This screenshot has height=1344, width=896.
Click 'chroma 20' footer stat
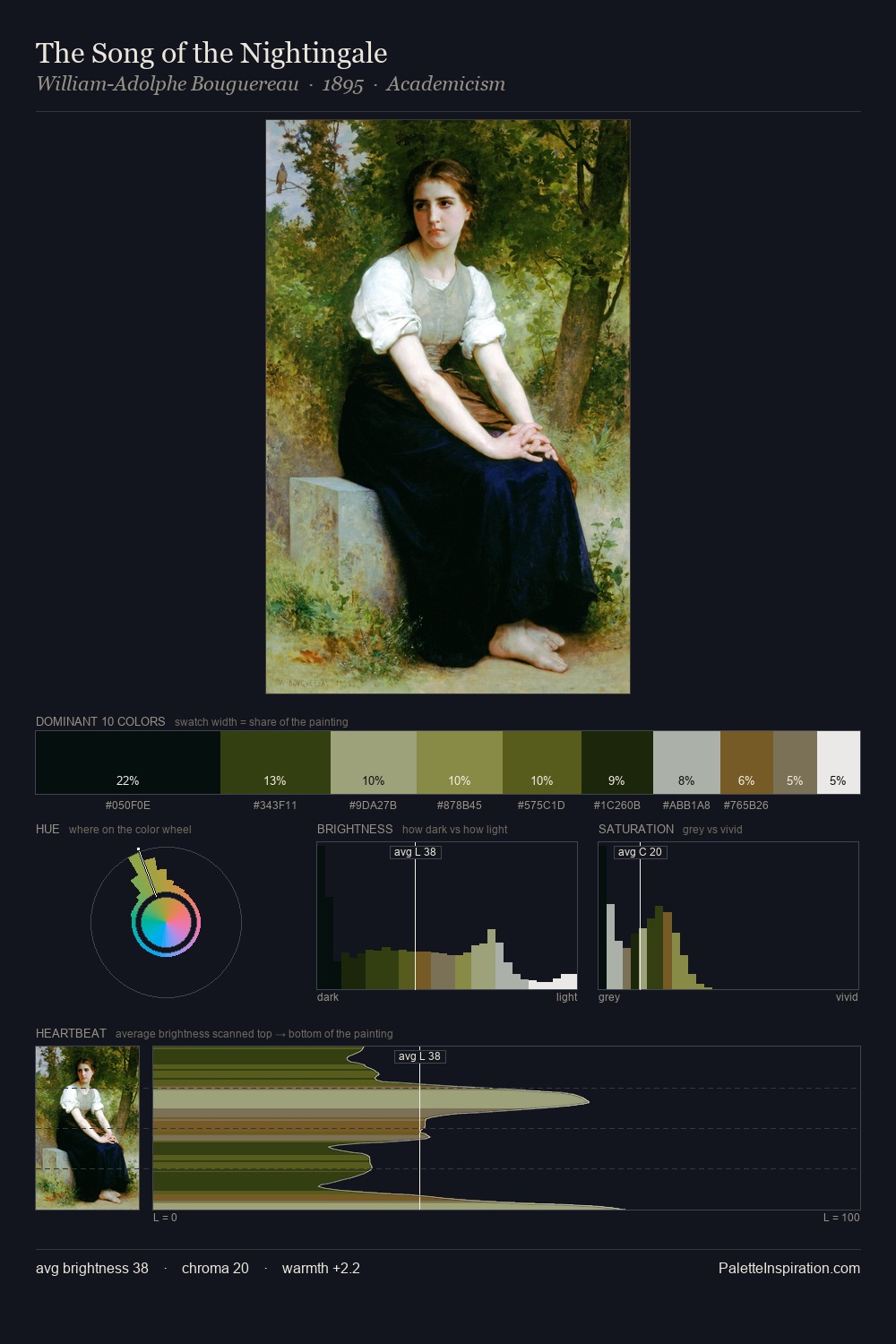click(215, 1269)
